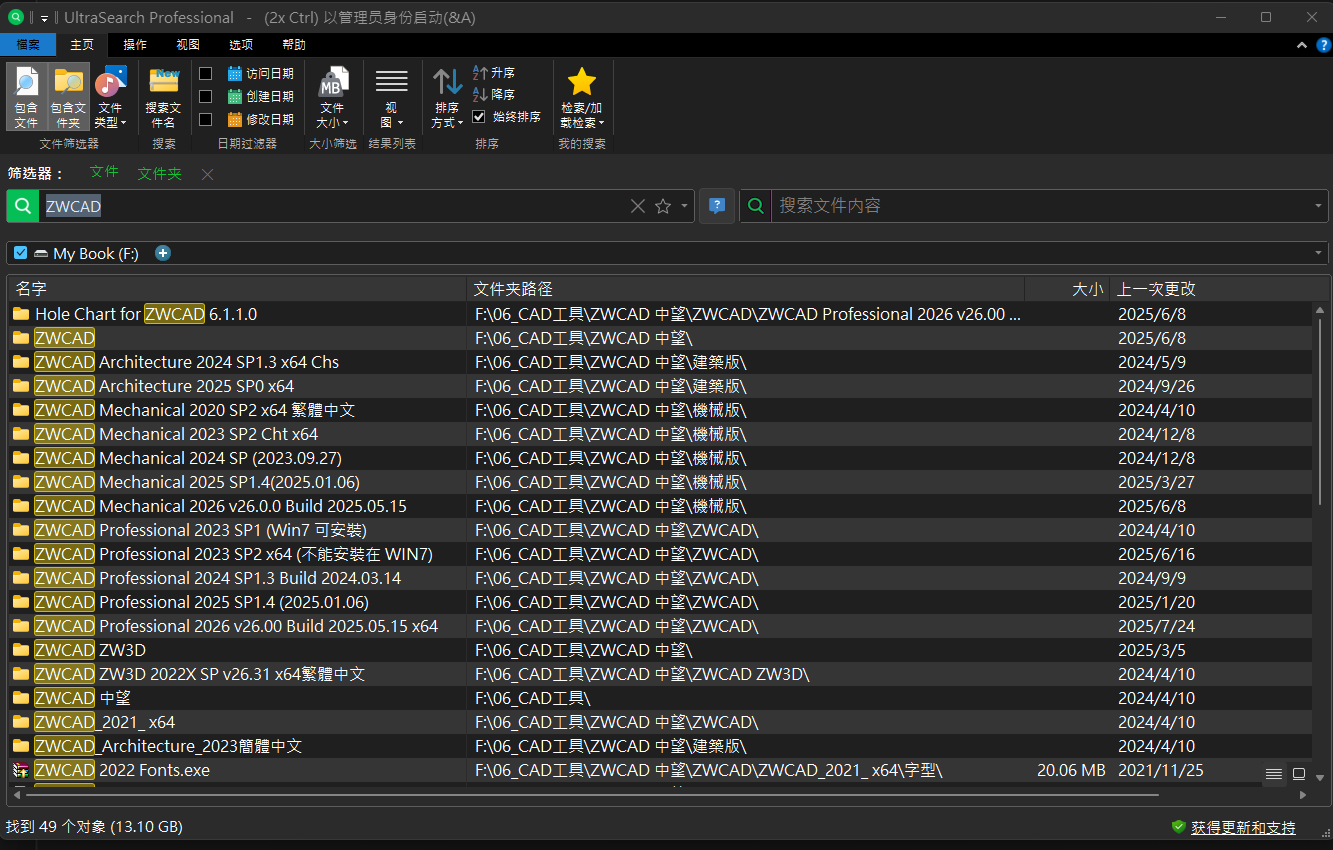1333x850 pixels.
Task: Add a search location with plus icon
Action: 163,253
